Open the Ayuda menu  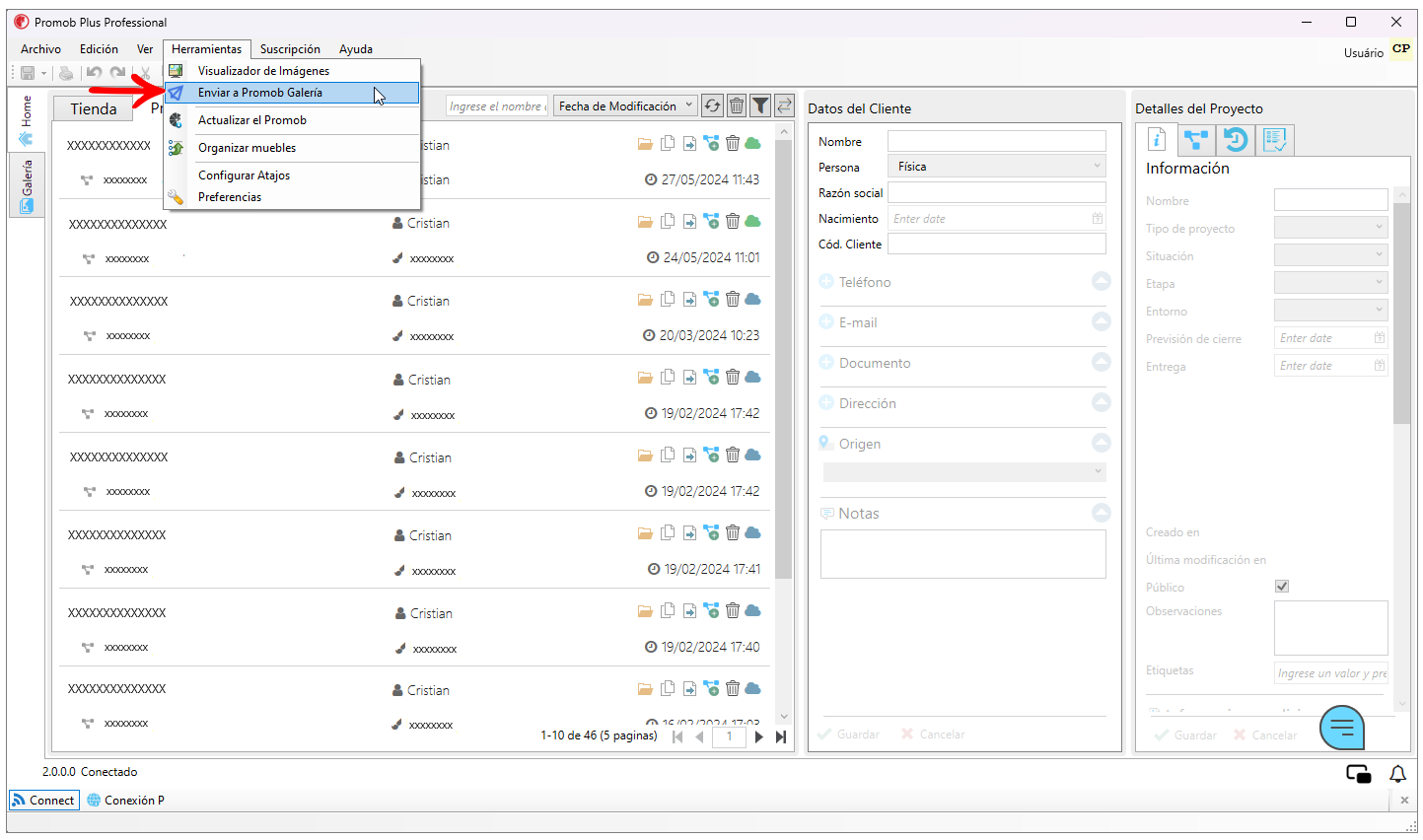[x=356, y=49]
